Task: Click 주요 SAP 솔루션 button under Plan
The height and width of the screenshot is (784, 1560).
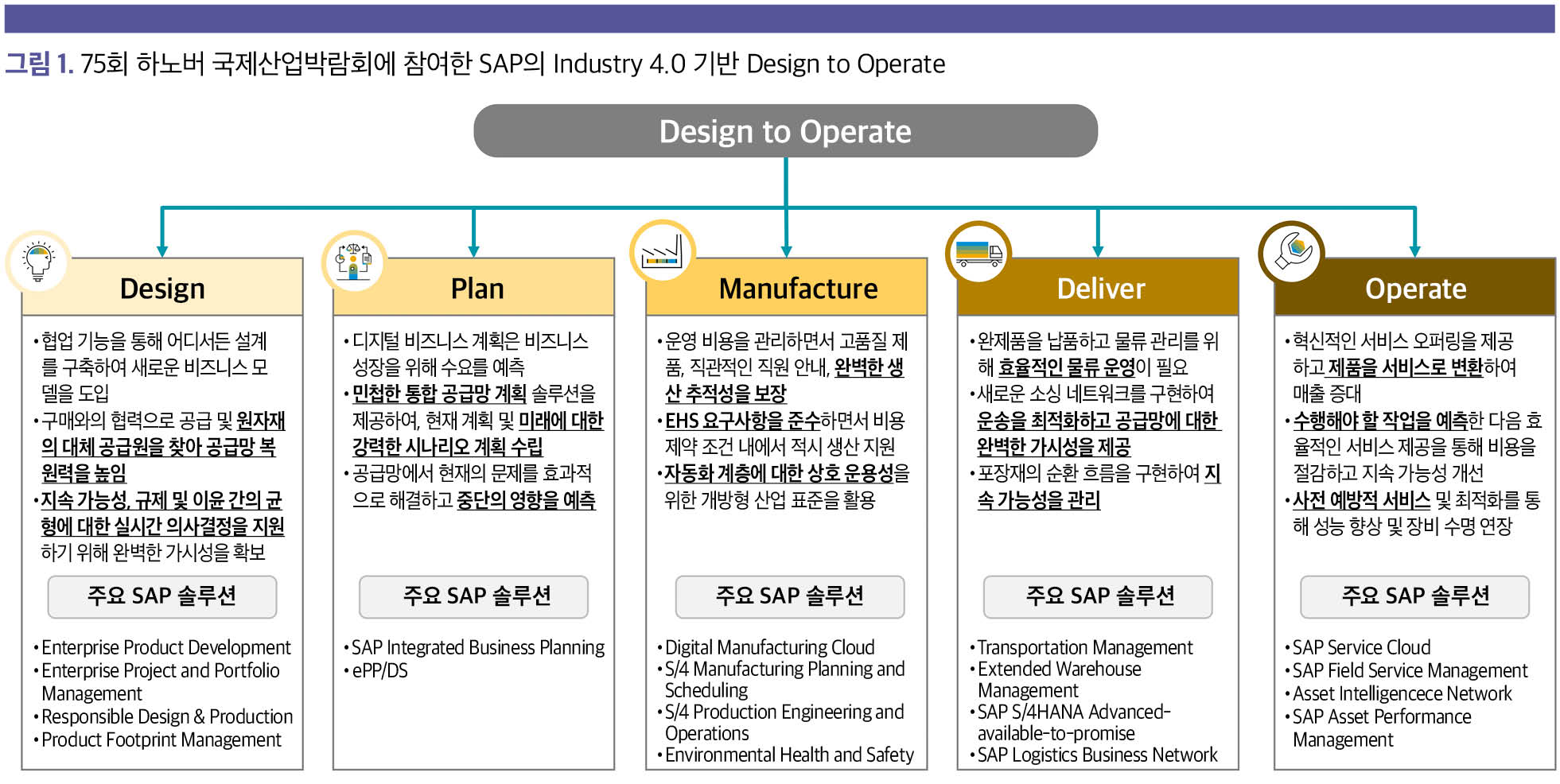Action: coord(474,596)
